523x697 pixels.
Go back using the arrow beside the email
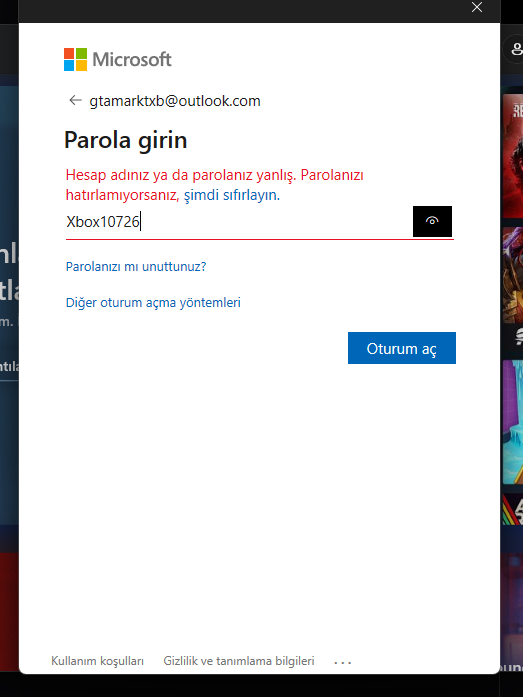(75, 100)
